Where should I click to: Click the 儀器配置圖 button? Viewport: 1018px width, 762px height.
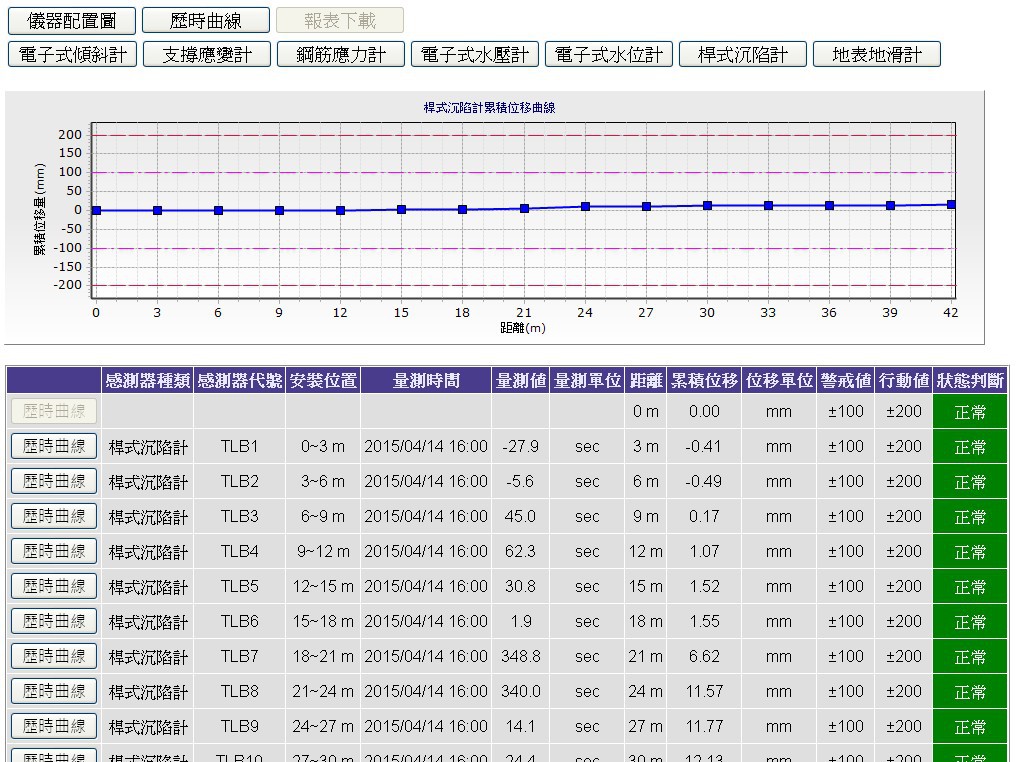72,21
